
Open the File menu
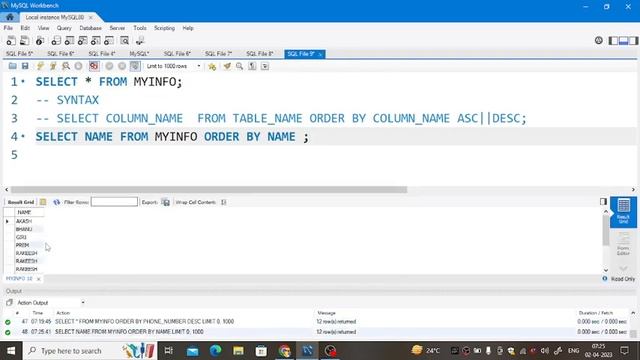pyautogui.click(x=8, y=28)
